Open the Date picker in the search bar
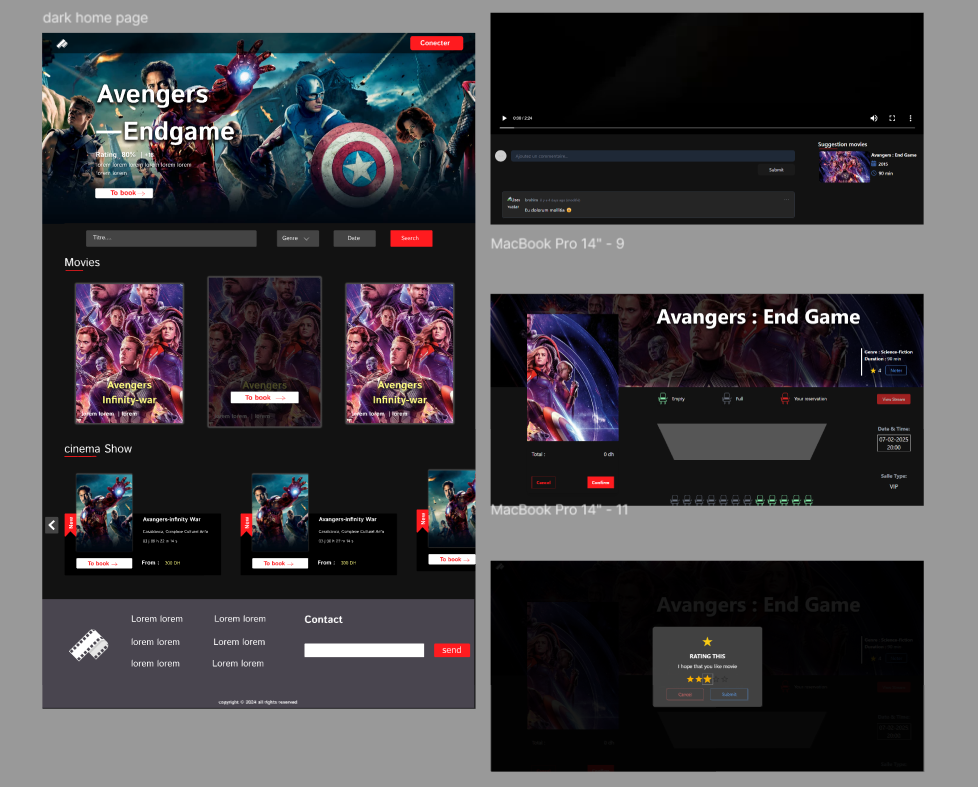Image resolution: width=978 pixels, height=787 pixels. coord(354,238)
